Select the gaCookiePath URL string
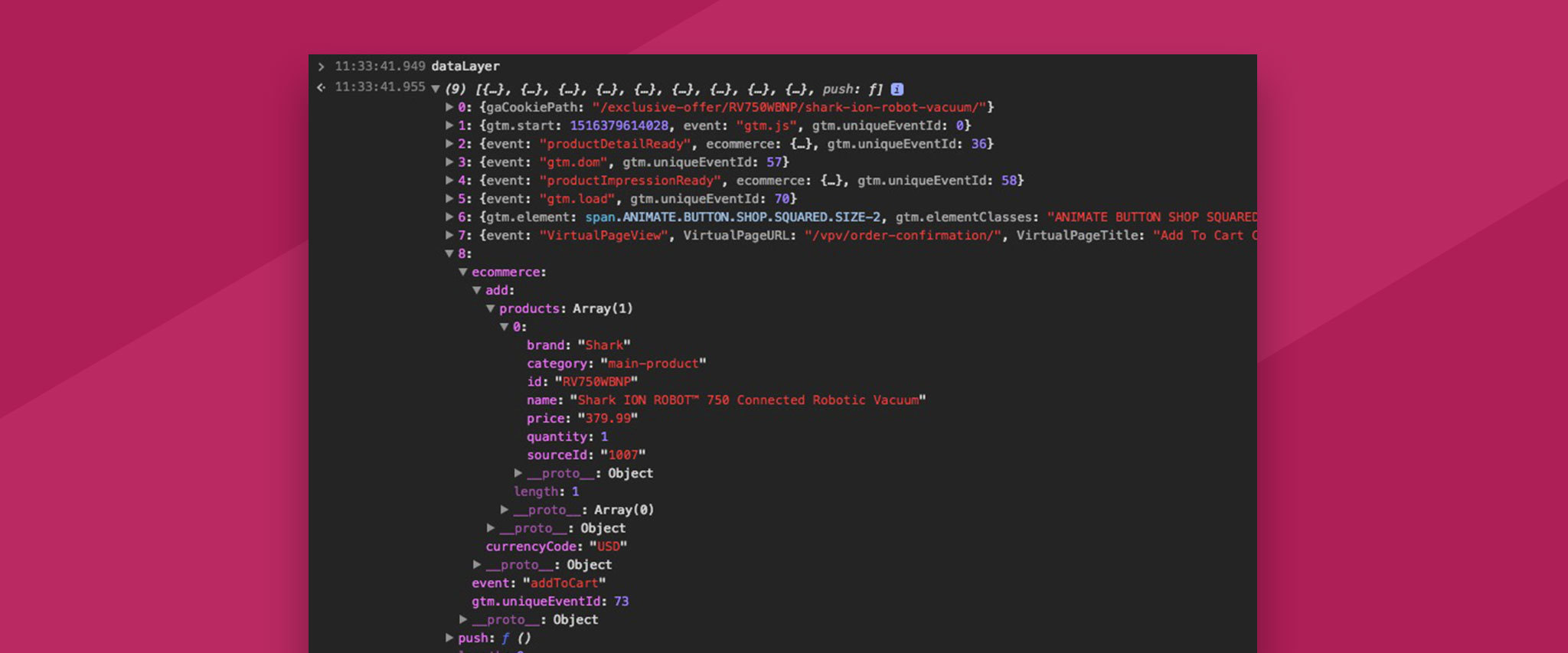 pos(789,107)
